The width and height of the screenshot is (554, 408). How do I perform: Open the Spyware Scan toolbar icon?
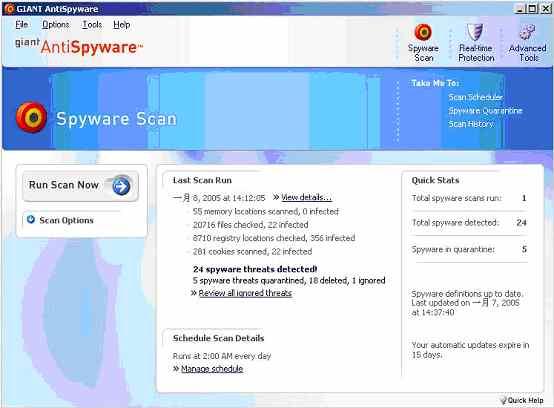click(x=423, y=32)
